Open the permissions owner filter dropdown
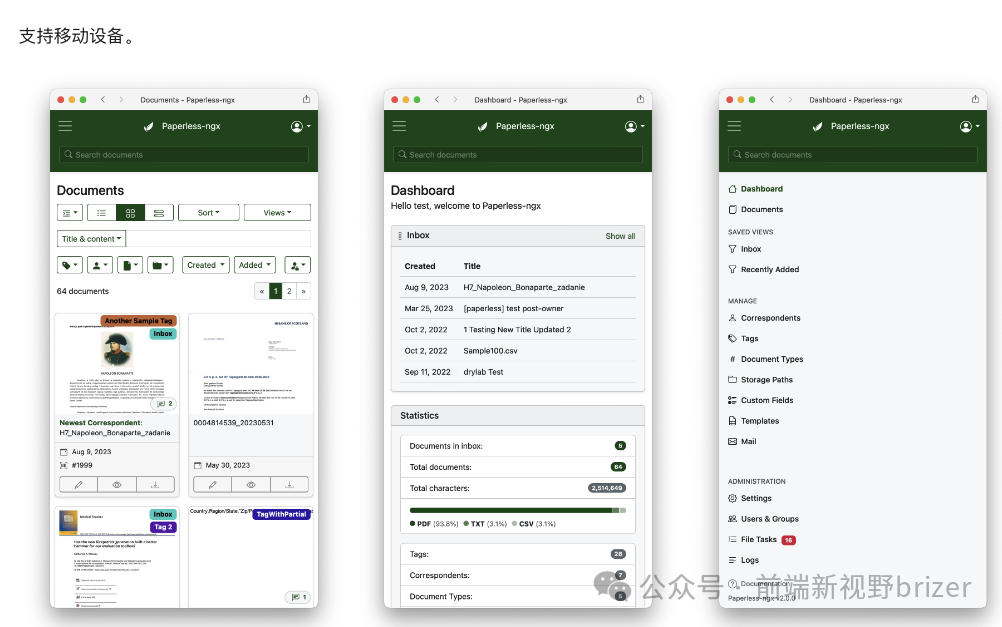Screen dimensions: 1002x627 [297, 265]
